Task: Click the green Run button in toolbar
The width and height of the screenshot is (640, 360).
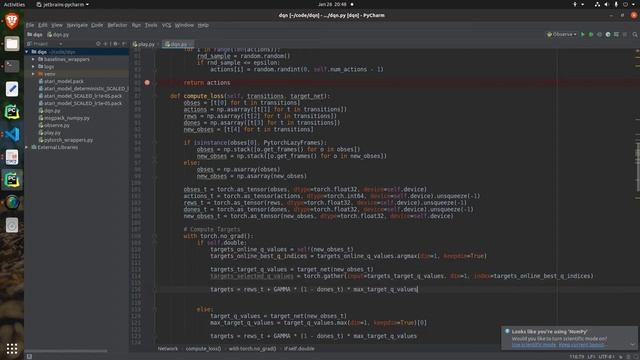Action: click(583, 35)
